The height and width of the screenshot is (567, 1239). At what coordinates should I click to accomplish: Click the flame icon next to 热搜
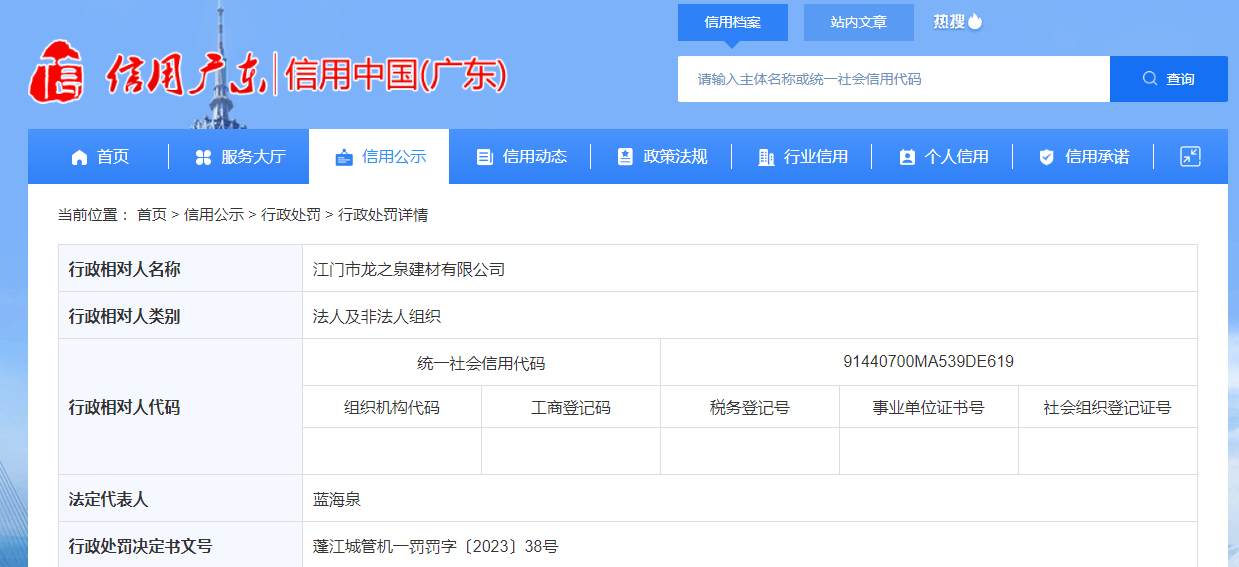tap(975, 21)
